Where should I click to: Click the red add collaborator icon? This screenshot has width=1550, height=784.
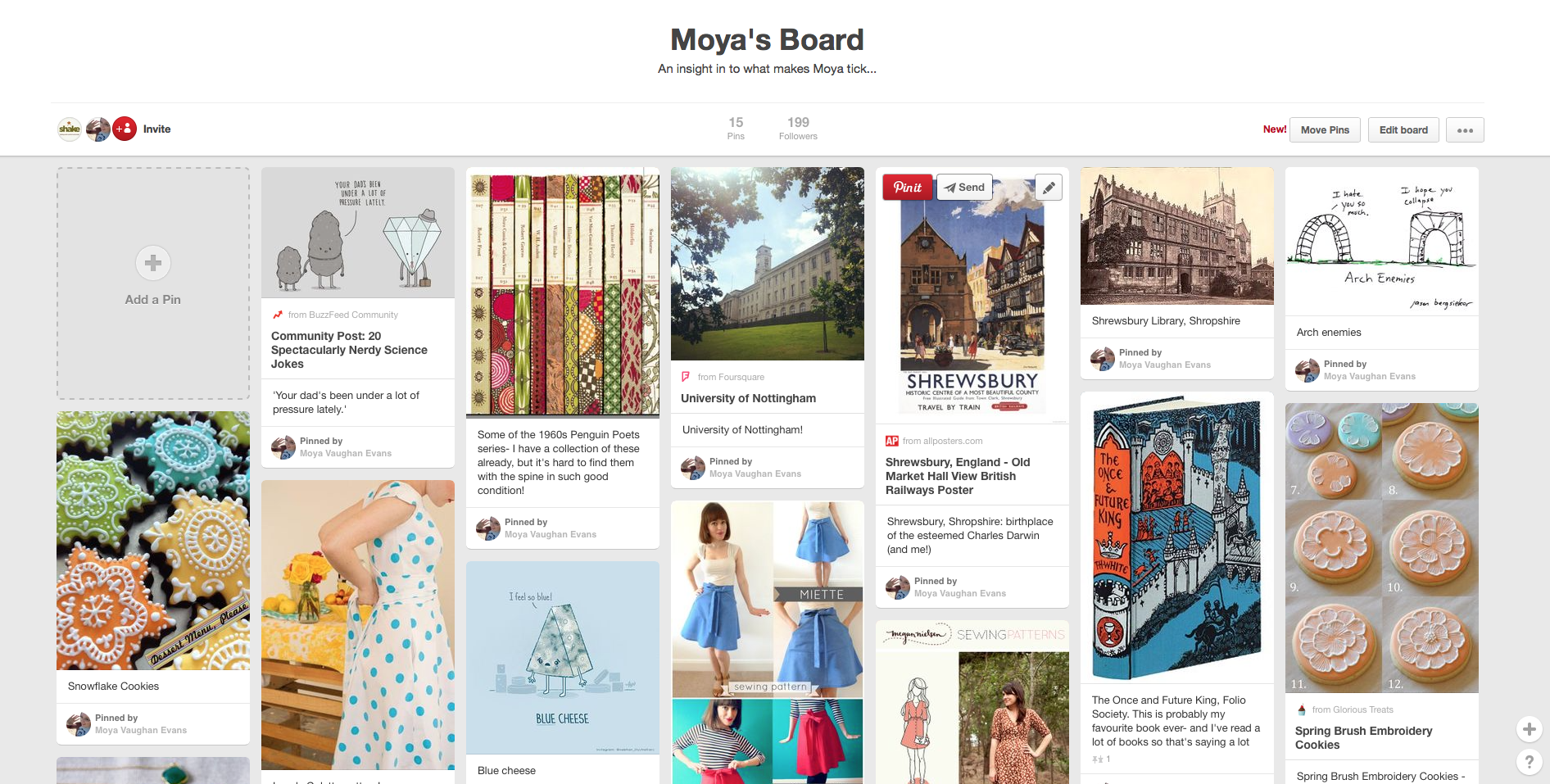[x=125, y=129]
